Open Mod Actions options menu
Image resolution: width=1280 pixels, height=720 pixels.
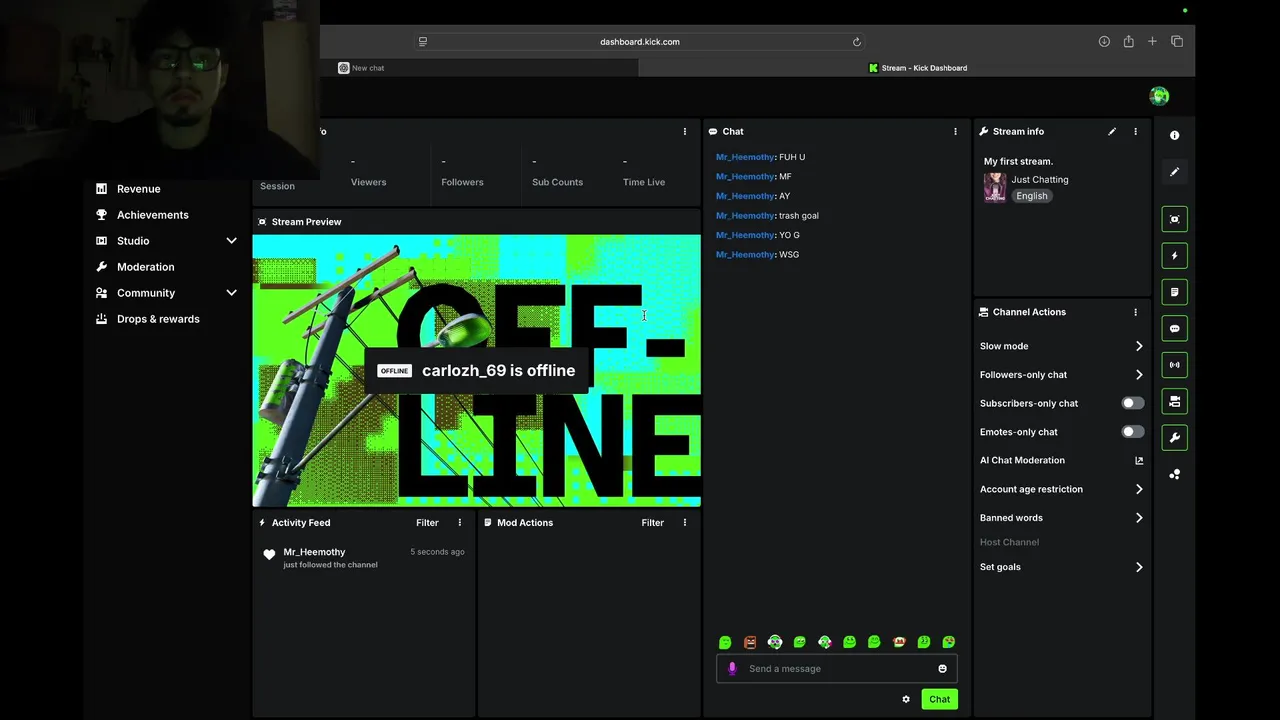(685, 522)
